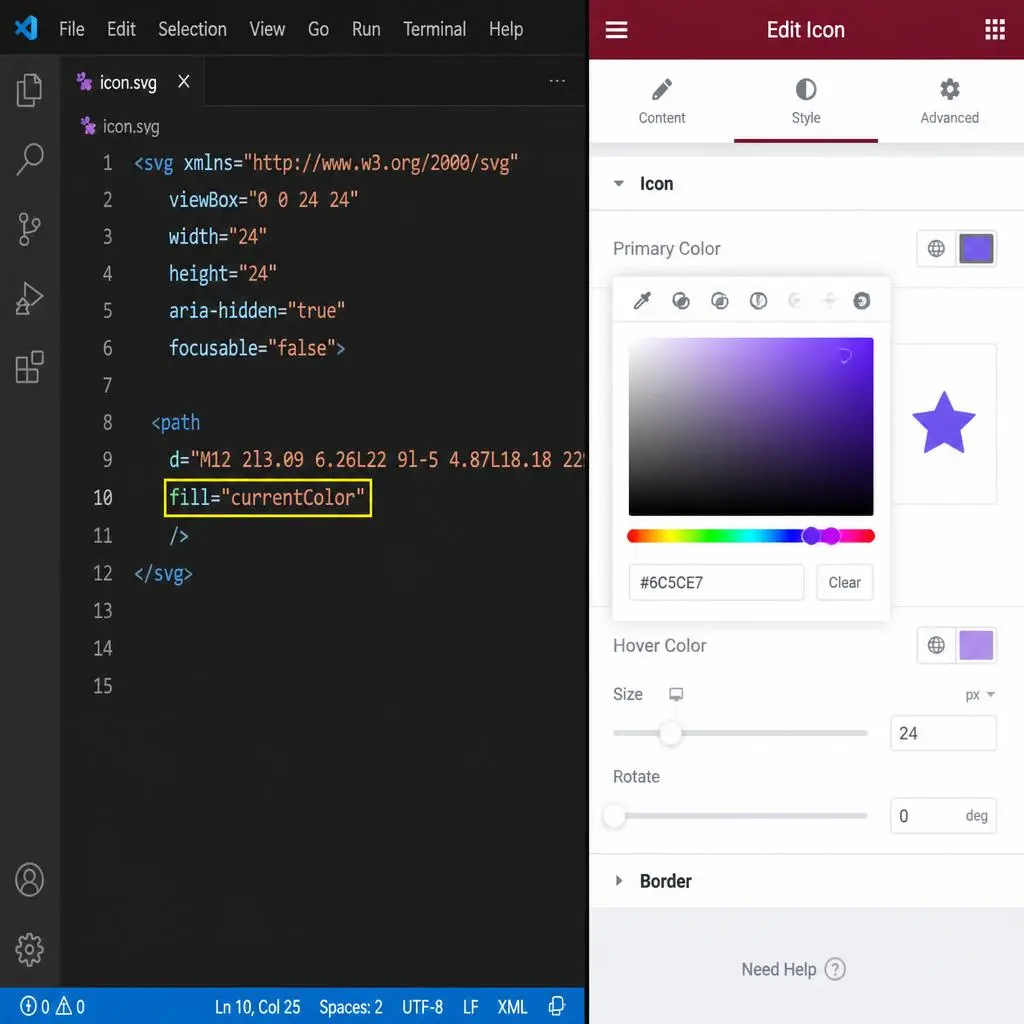Open the File menu

click(71, 29)
